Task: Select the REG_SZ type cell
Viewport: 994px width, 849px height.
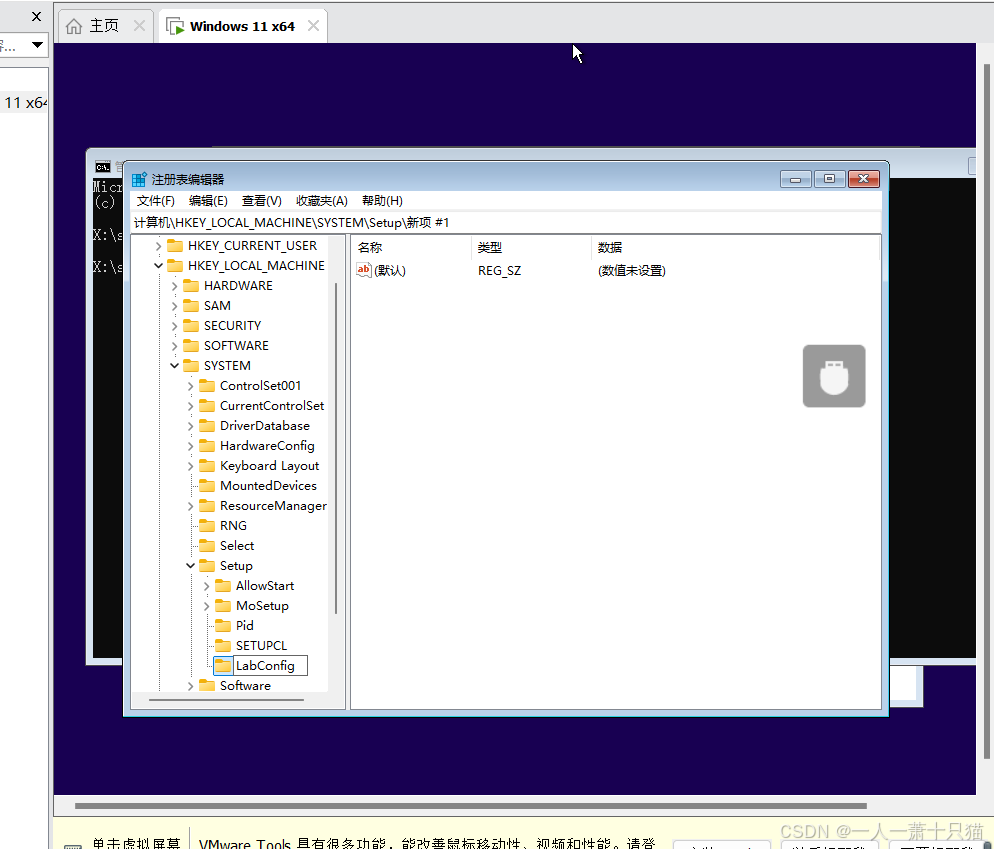Action: 500,271
